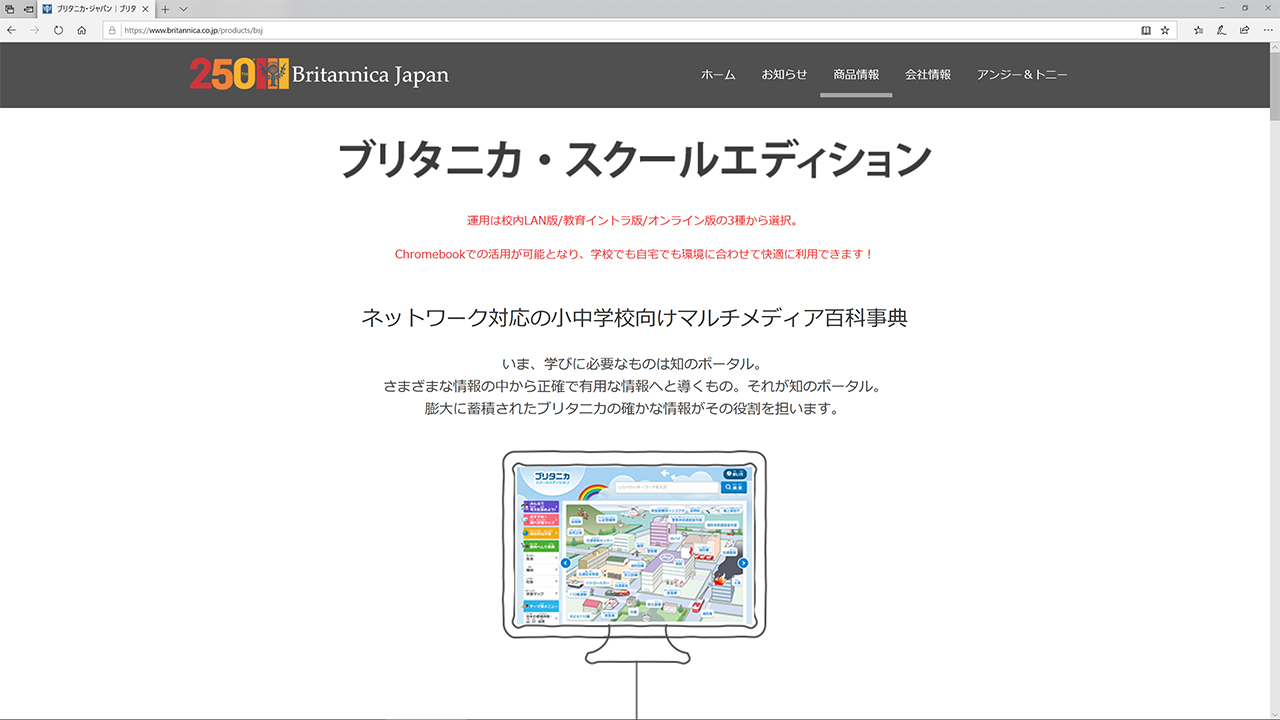Click the Britannica Japan 250 logo
The image size is (1280, 720).
[319, 74]
